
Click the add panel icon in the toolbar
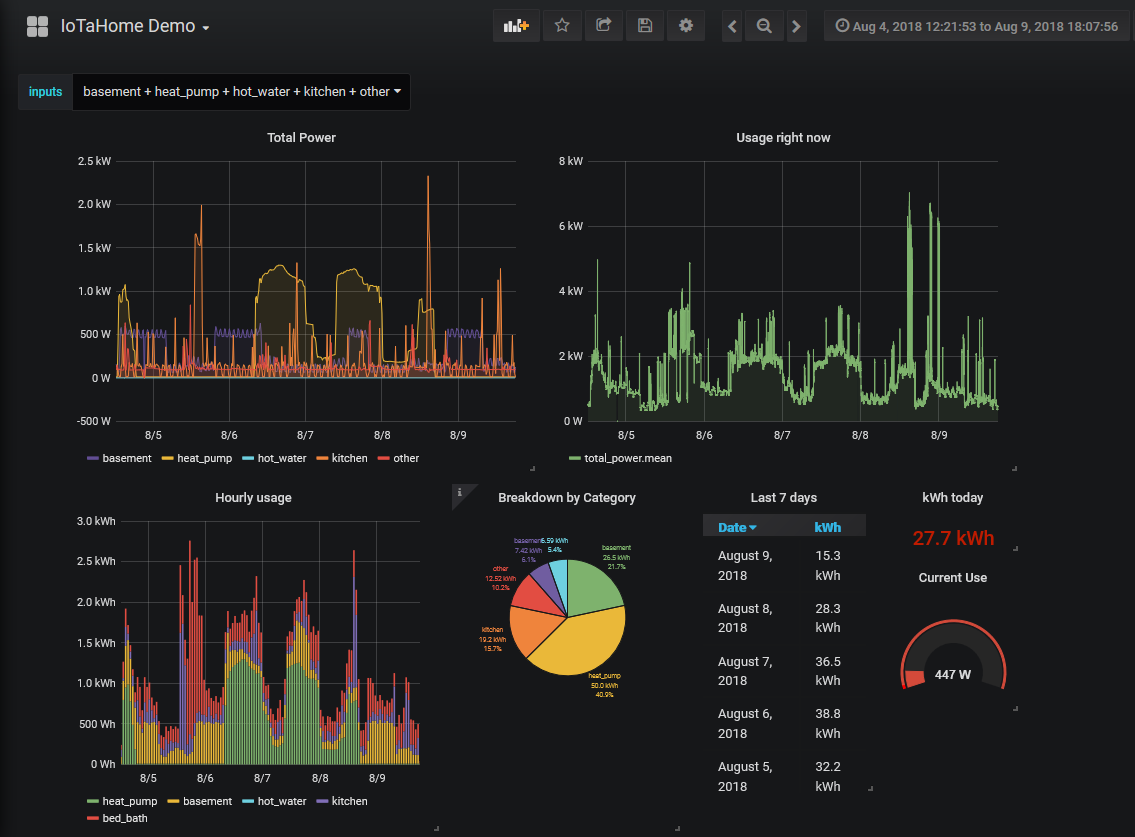pyautogui.click(x=515, y=26)
